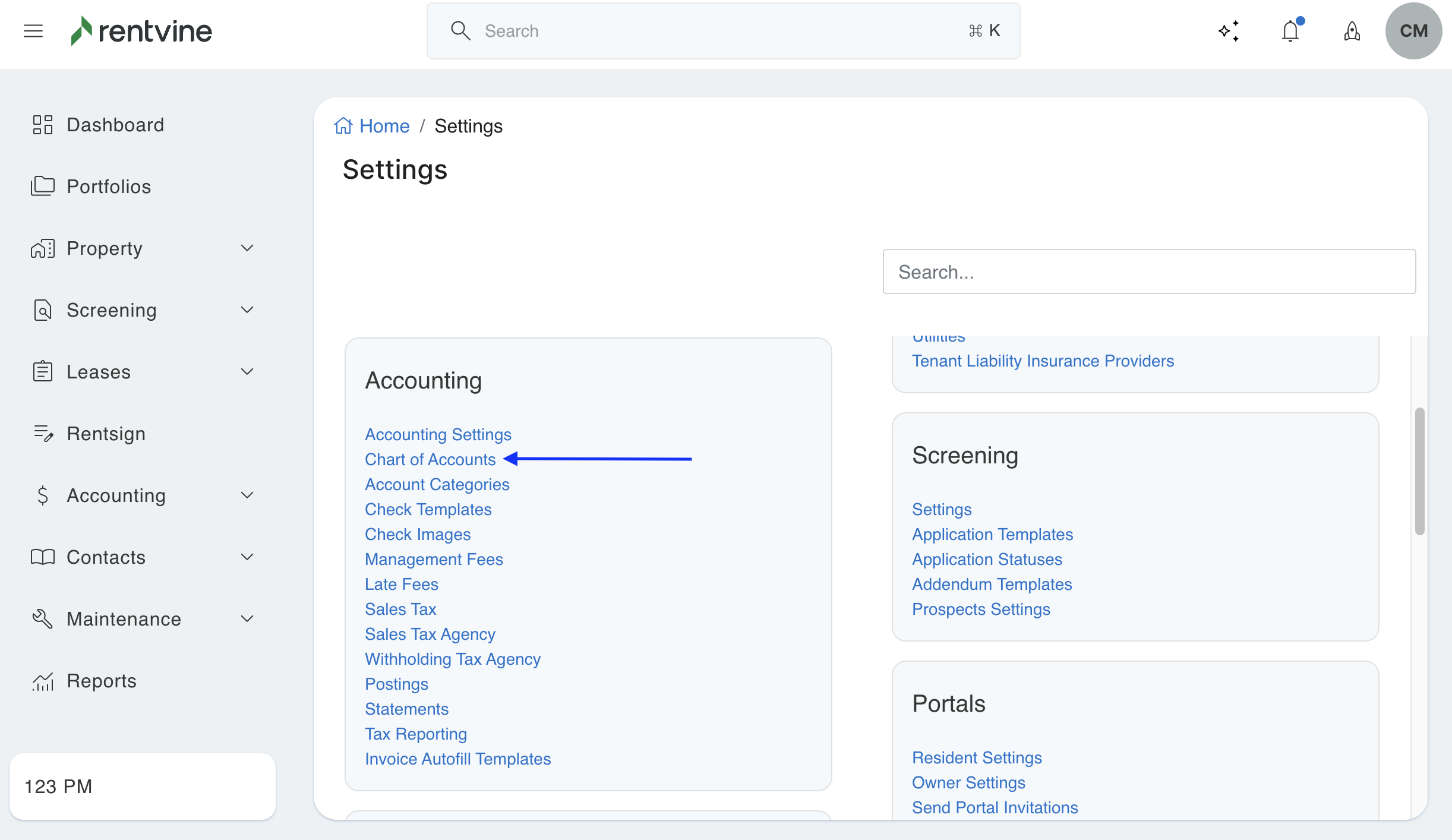Open the Chart of Accounts link
The image size is (1452, 840).
point(430,460)
